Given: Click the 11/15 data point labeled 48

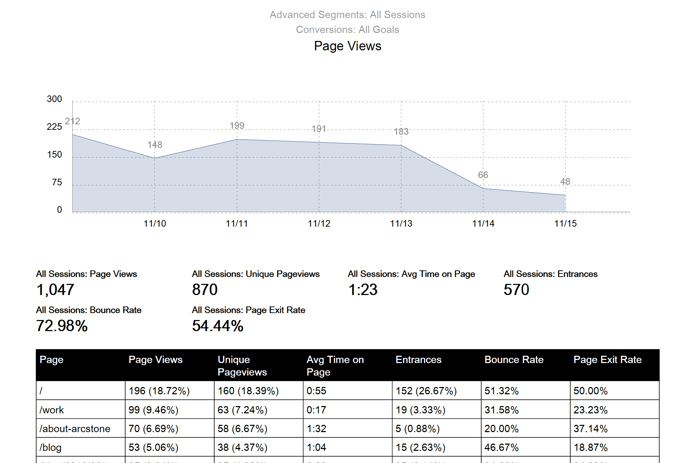Looking at the screenshot, I should 565,195.
